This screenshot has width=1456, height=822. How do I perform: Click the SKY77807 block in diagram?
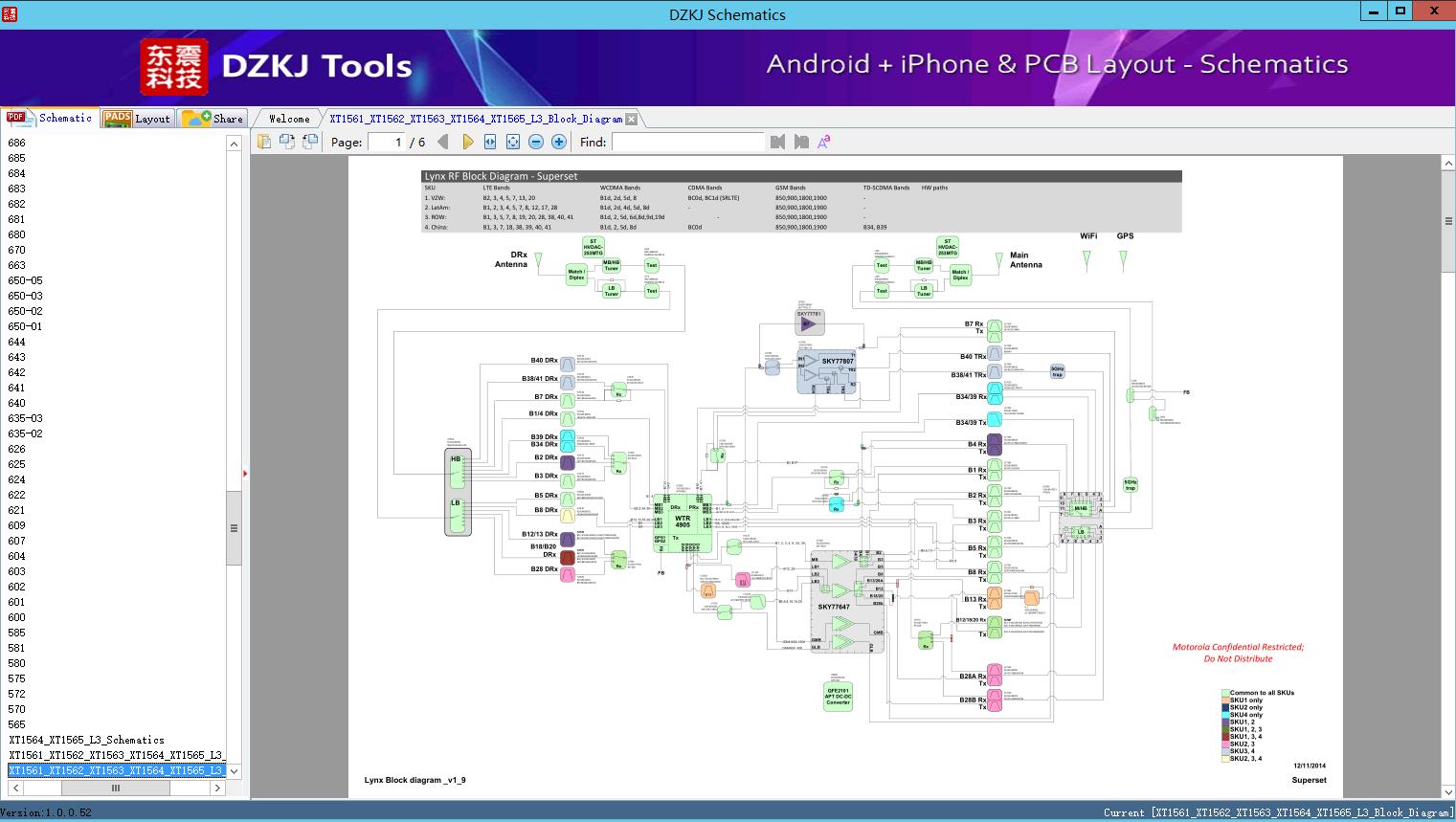click(827, 371)
